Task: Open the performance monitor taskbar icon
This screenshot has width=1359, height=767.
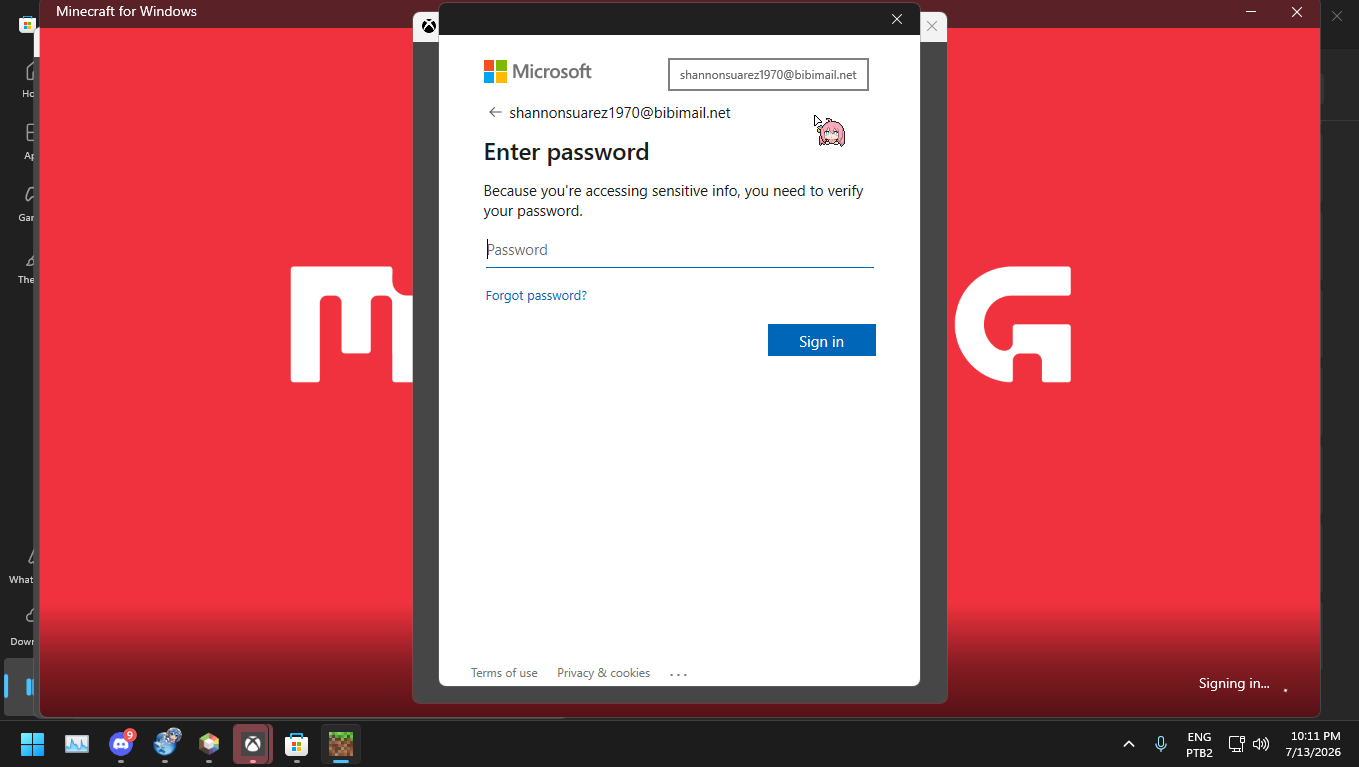Action: (77, 744)
